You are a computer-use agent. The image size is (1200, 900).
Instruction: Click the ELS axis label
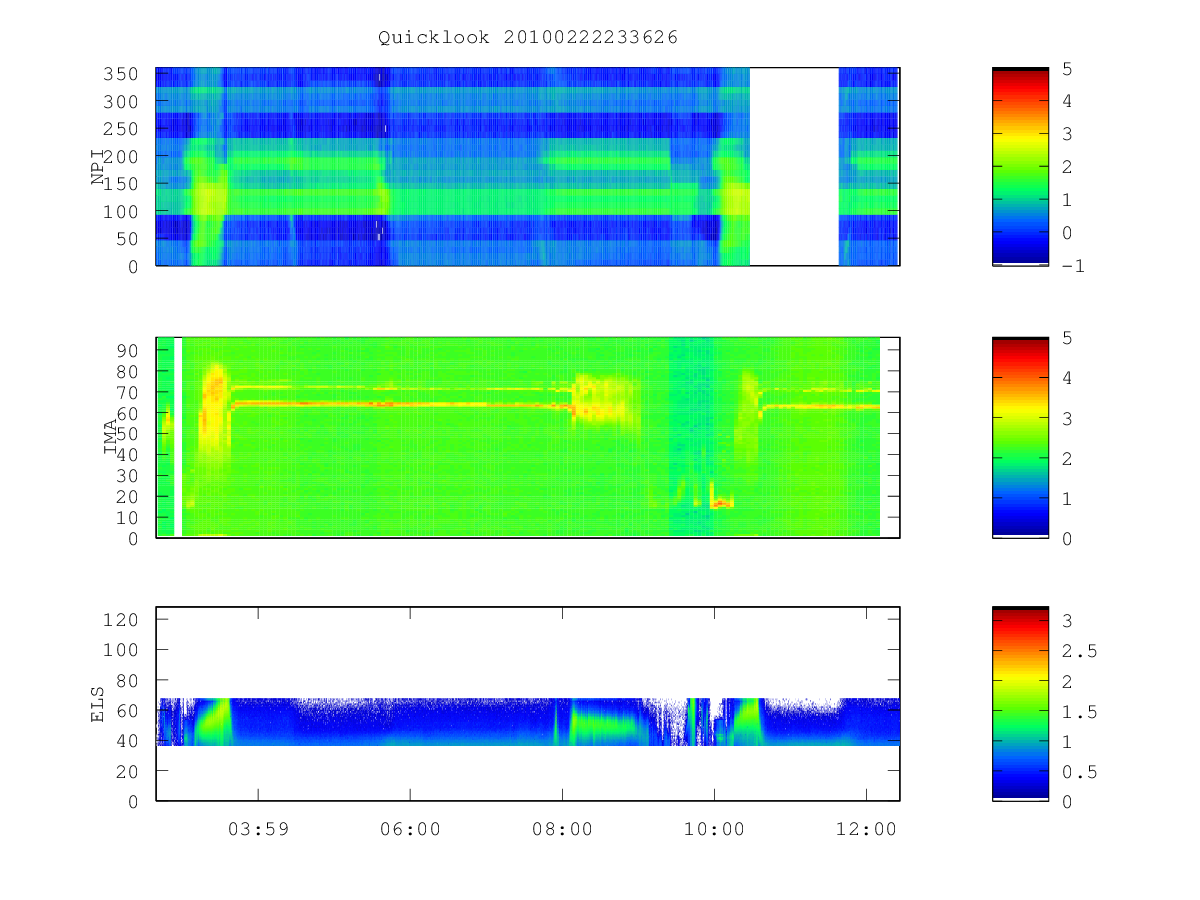click(x=98, y=703)
